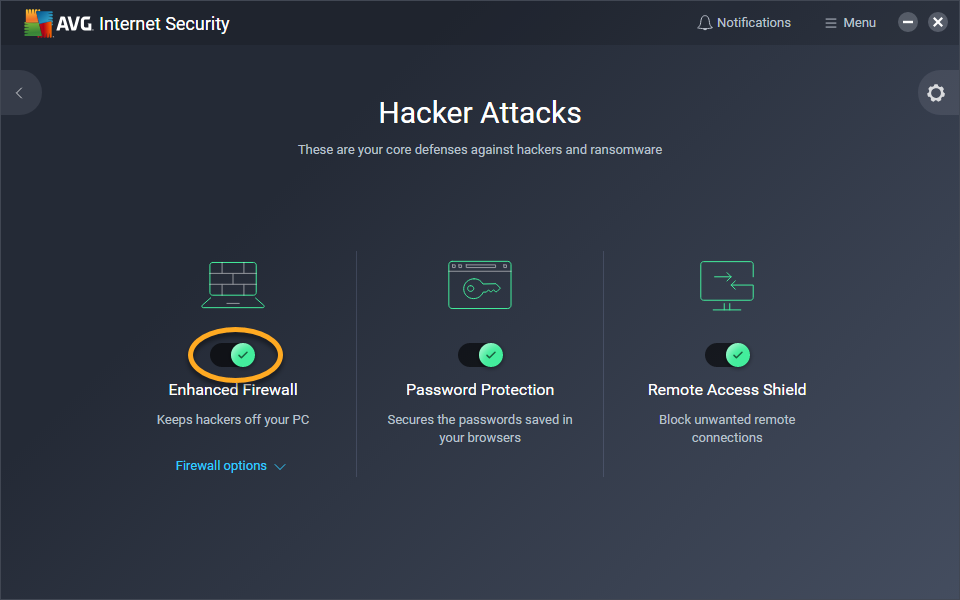The height and width of the screenshot is (600, 960).
Task: Go back using the left arrow
Action: 19,93
